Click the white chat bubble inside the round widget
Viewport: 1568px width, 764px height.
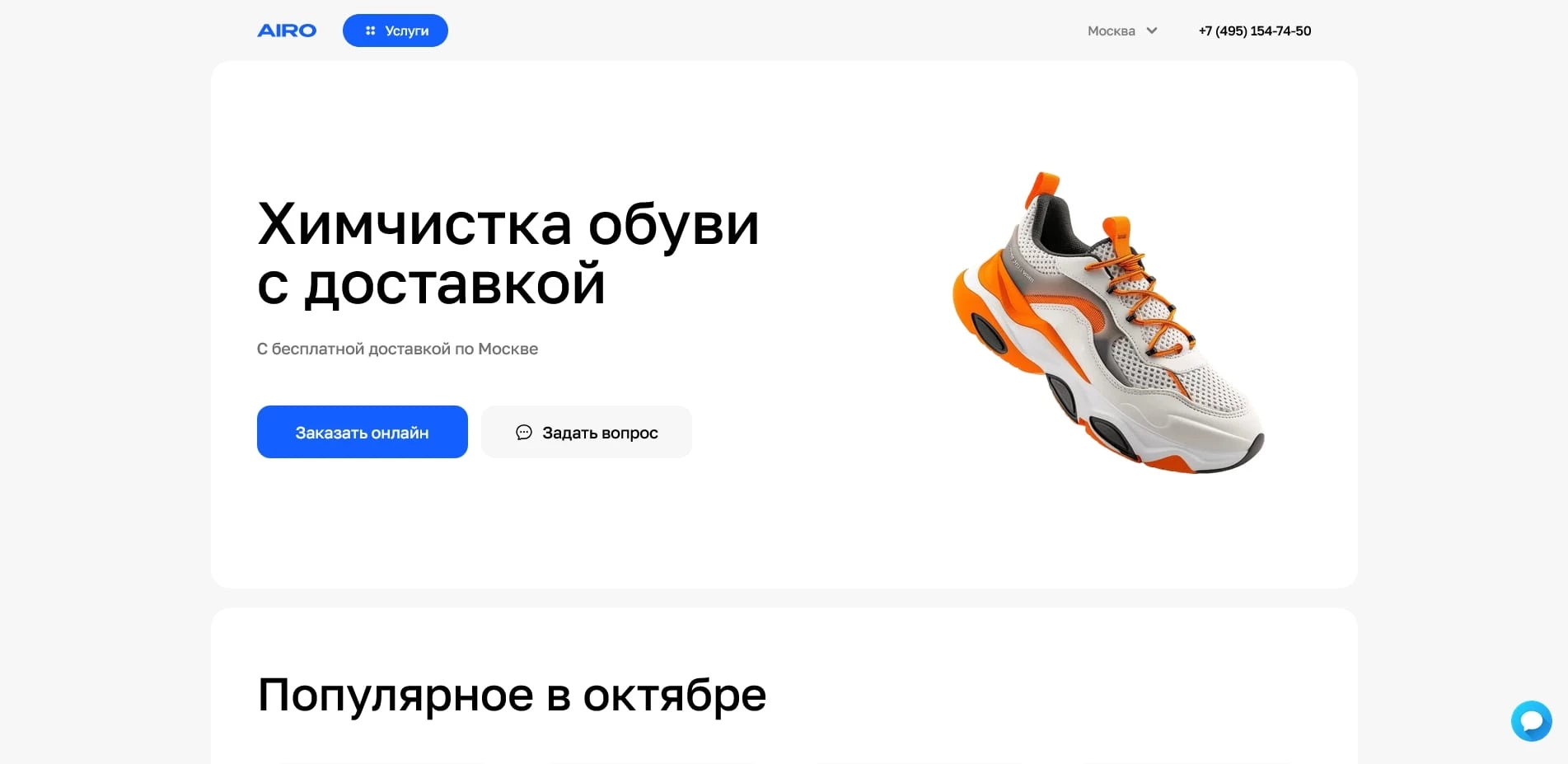tap(1533, 721)
